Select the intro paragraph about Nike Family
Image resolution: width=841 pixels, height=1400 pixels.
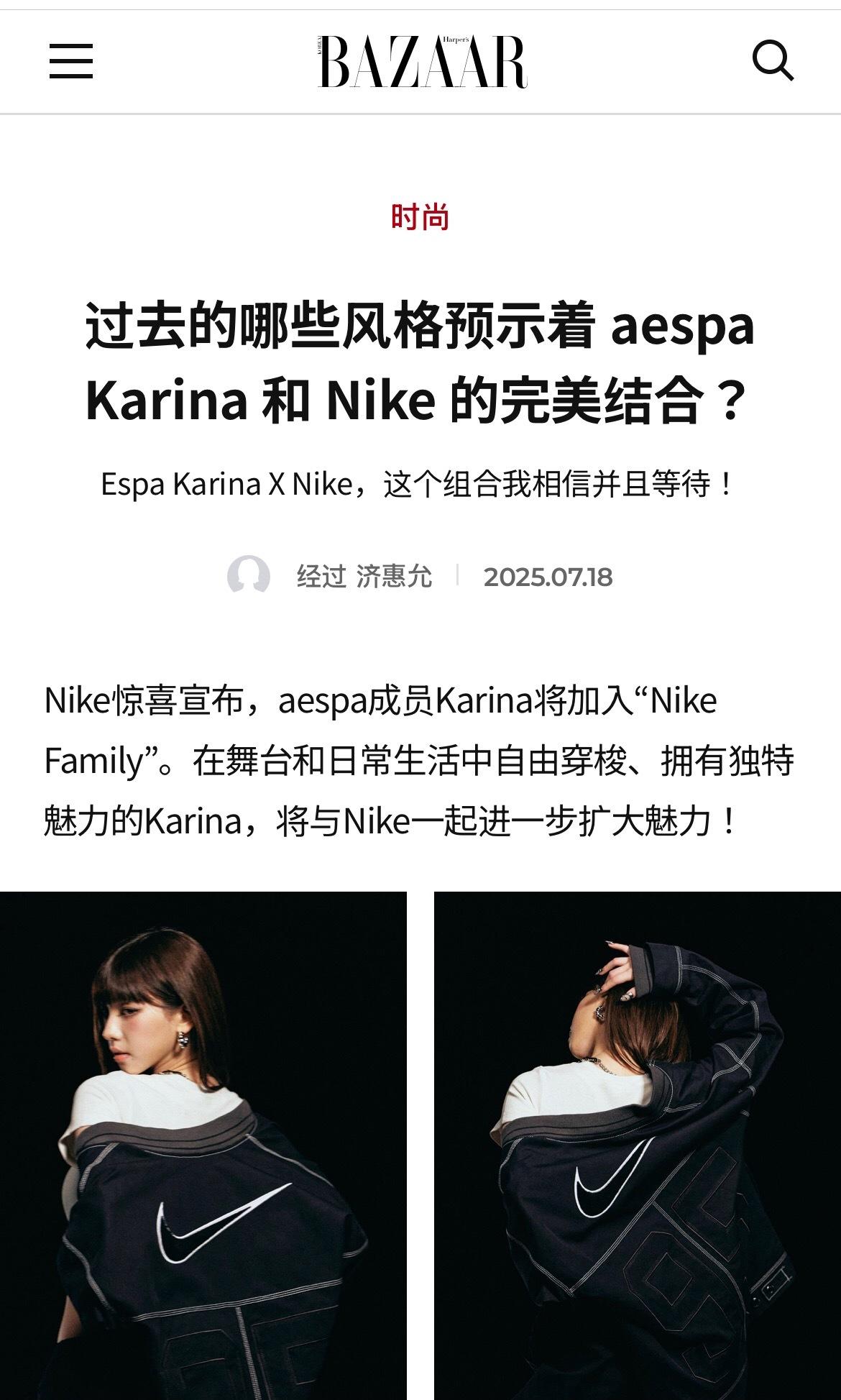point(419,761)
